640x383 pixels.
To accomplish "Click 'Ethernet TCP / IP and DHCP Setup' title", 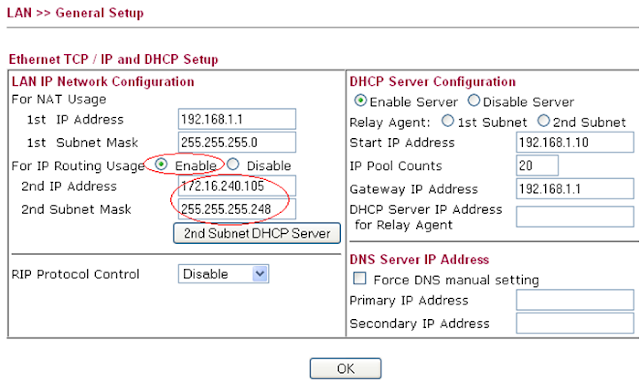I will click(113, 59).
